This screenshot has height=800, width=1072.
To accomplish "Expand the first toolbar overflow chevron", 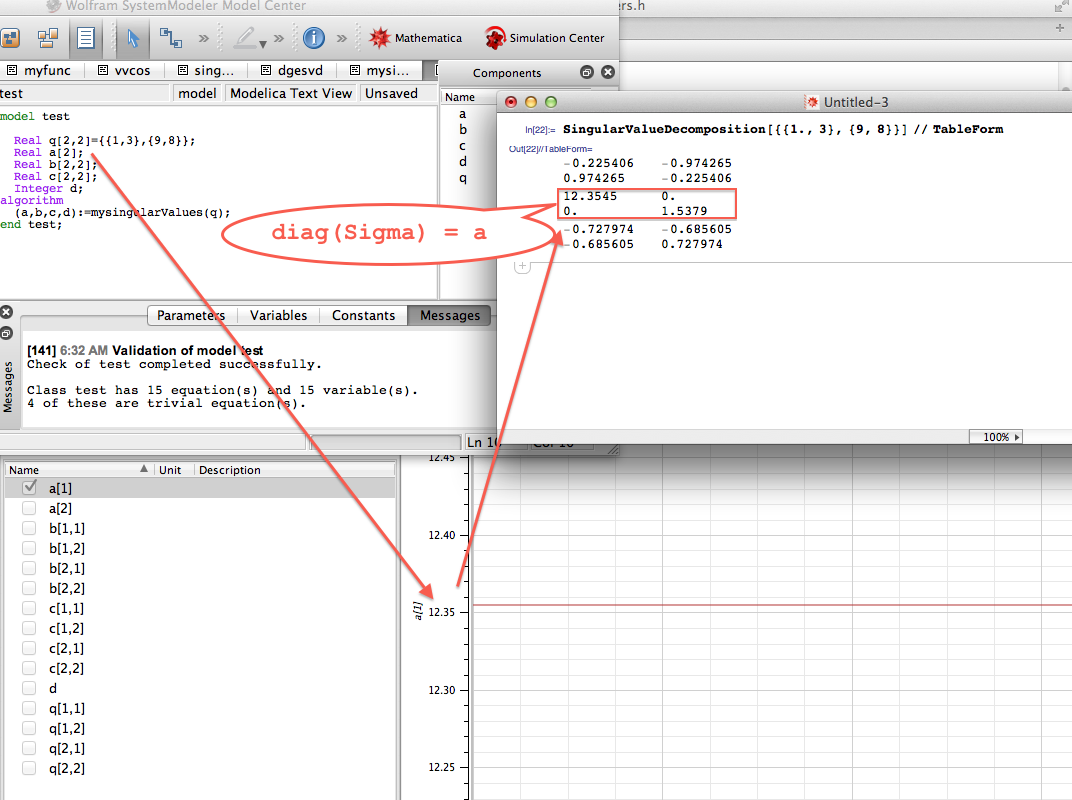I will [204, 38].
